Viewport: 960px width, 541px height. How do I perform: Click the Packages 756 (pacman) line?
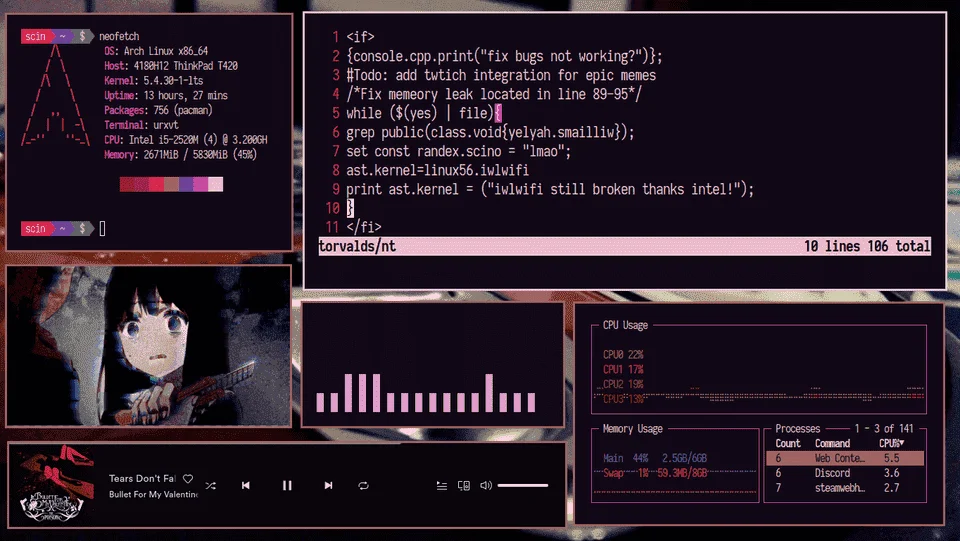coord(158,110)
